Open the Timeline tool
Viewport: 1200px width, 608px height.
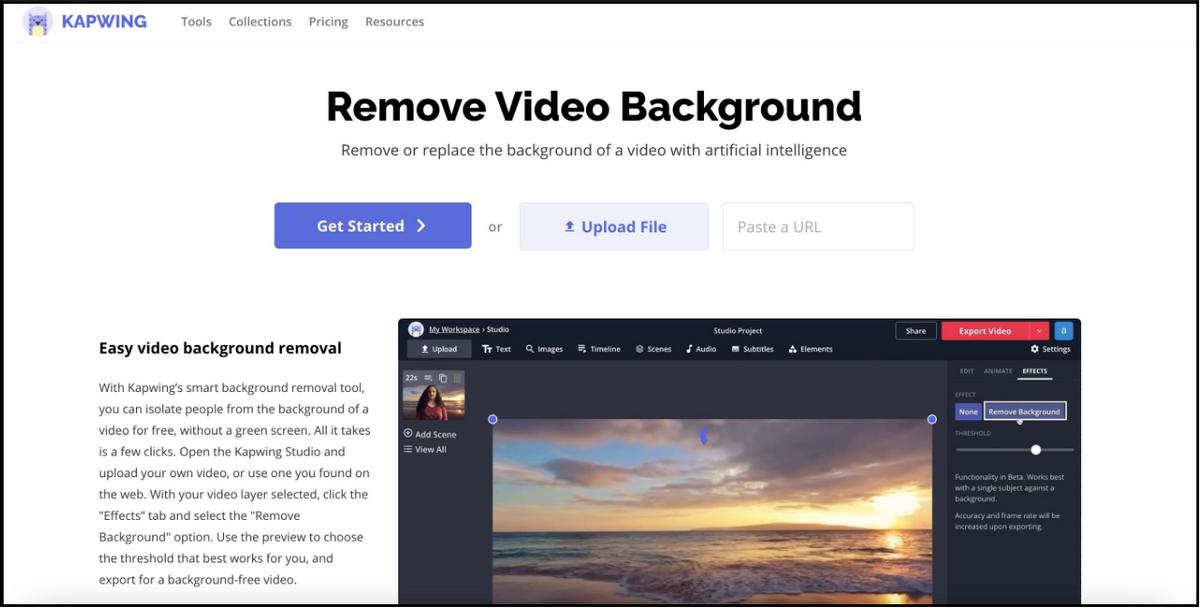[599, 349]
